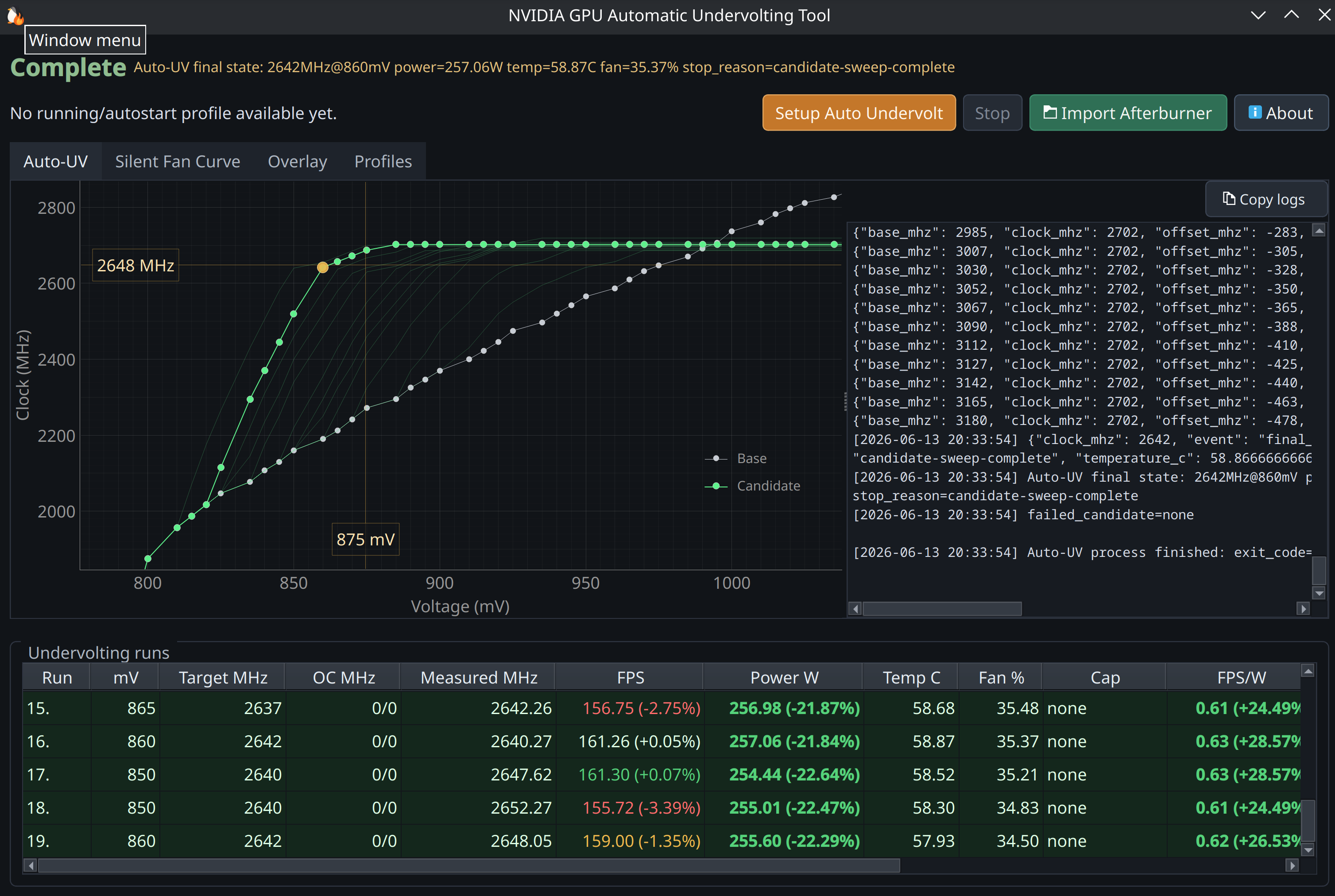Switch to the Auto-UV tab

55,162
